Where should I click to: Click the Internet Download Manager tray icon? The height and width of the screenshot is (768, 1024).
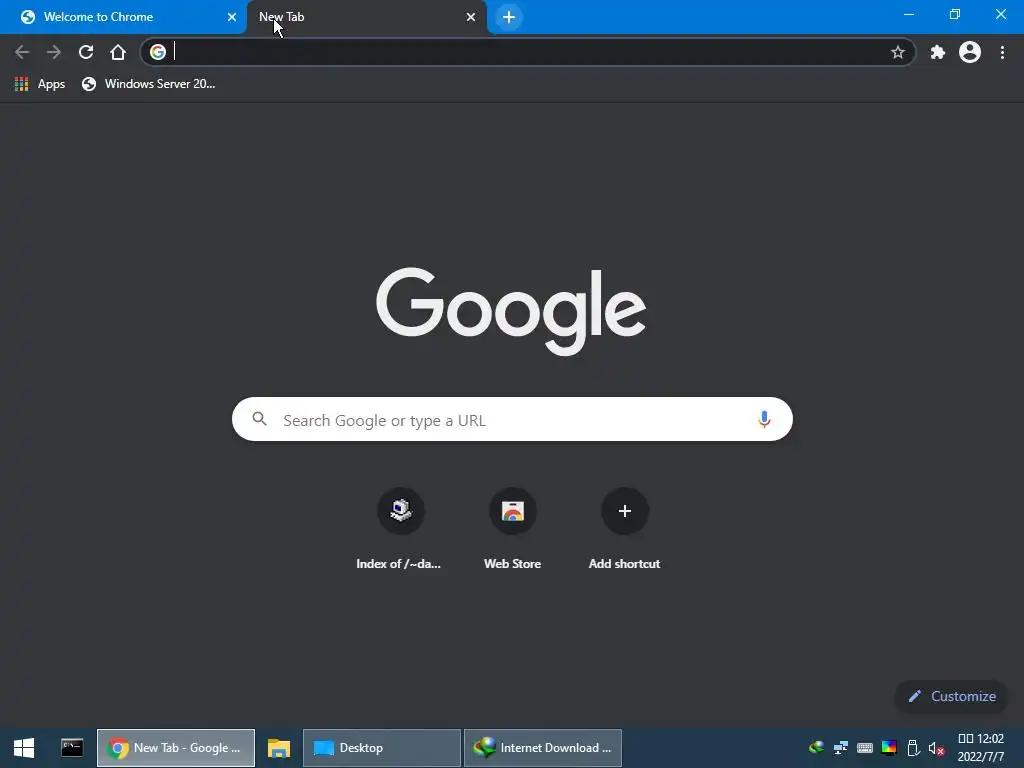click(816, 748)
